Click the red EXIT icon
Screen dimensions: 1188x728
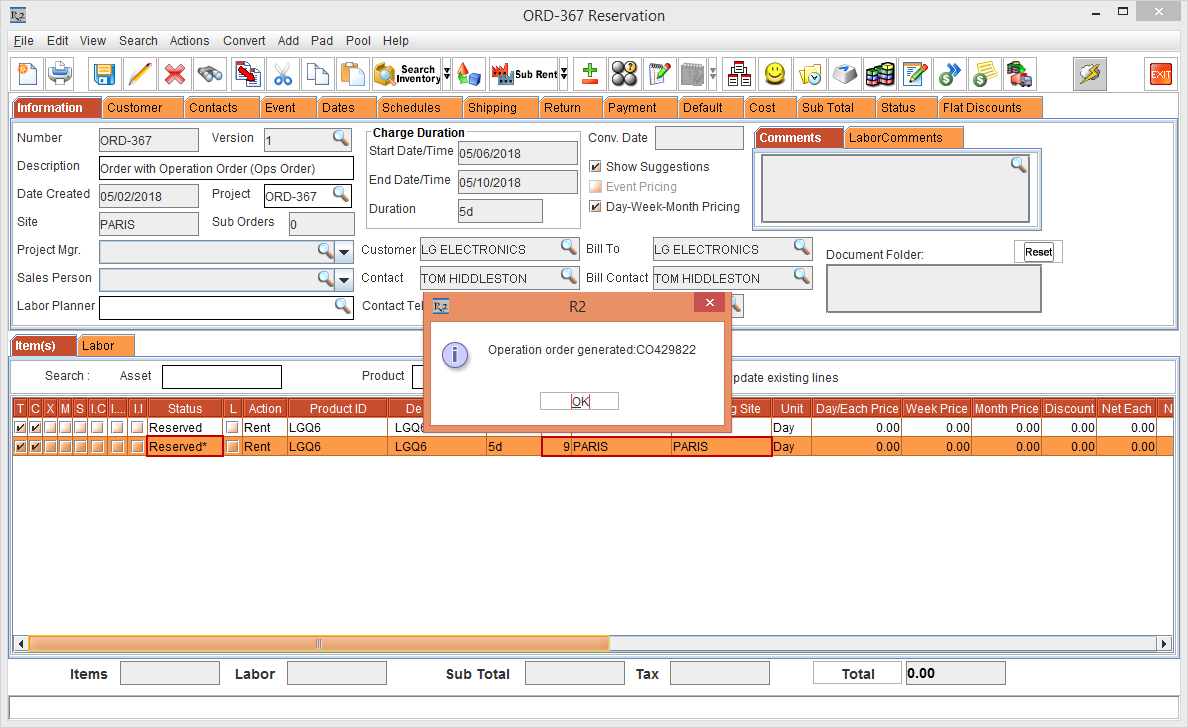[x=1160, y=74]
